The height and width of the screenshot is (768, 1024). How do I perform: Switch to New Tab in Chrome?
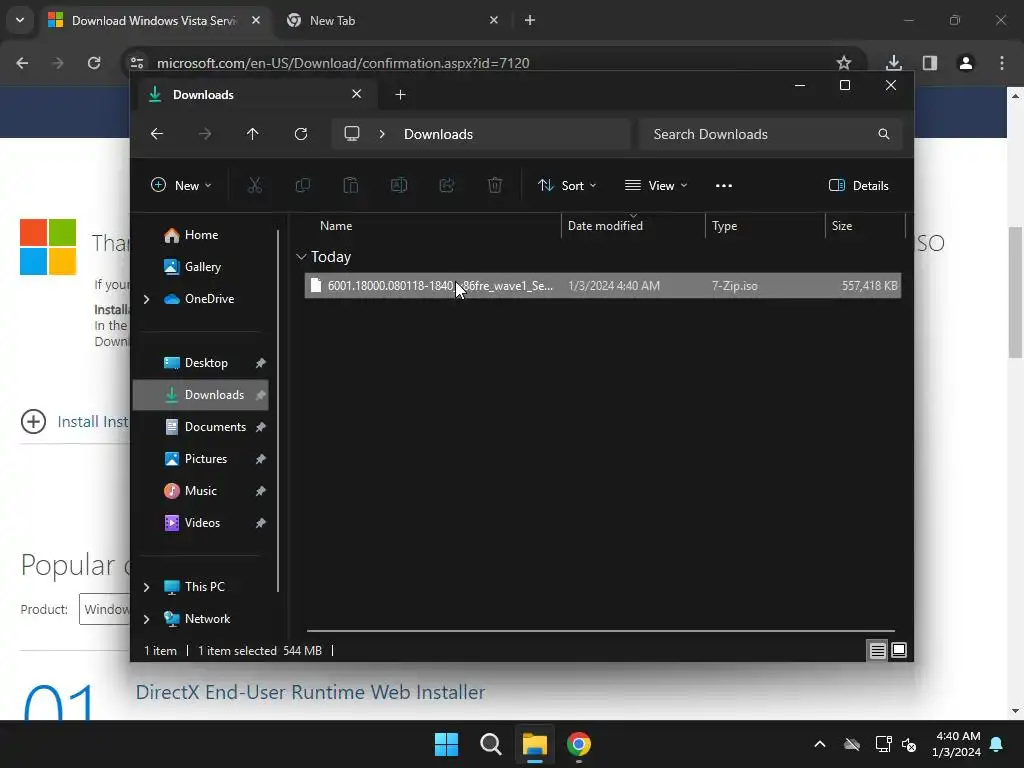point(394,21)
